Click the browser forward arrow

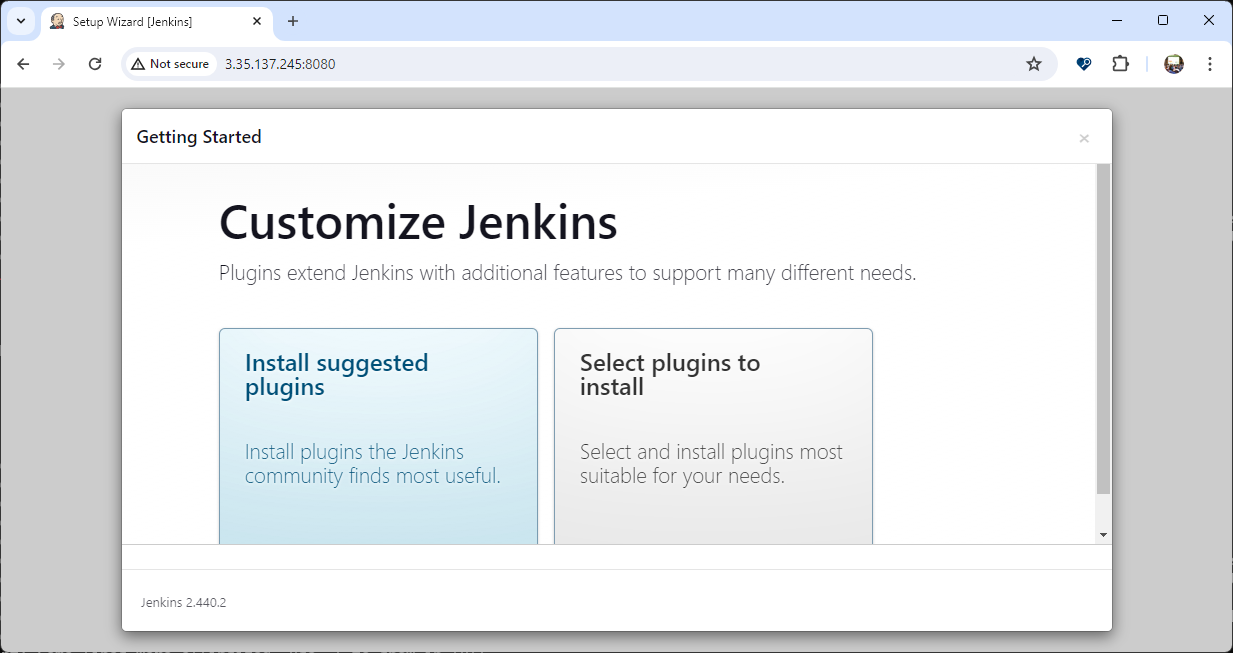pos(59,64)
